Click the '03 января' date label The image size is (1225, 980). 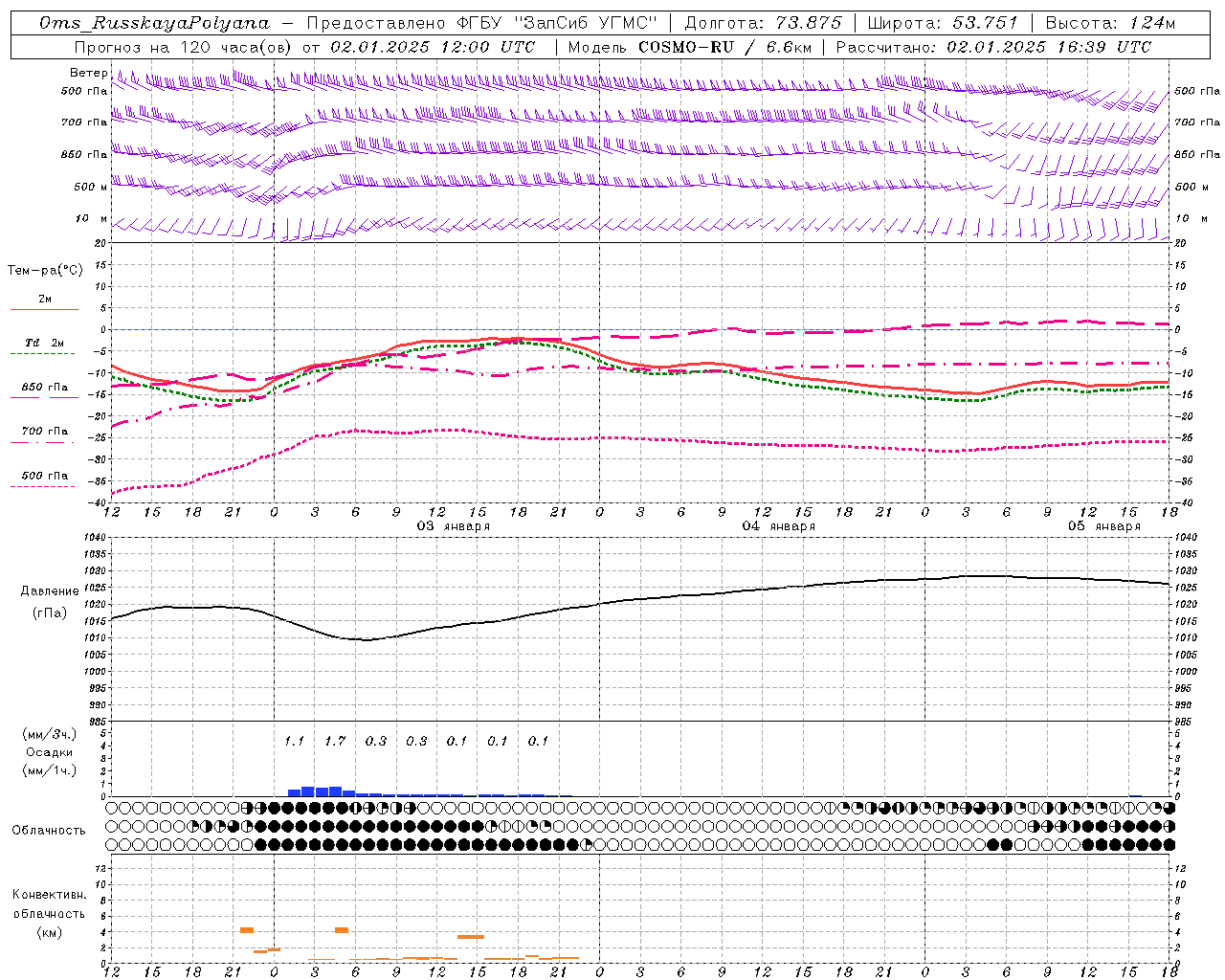pos(454,526)
